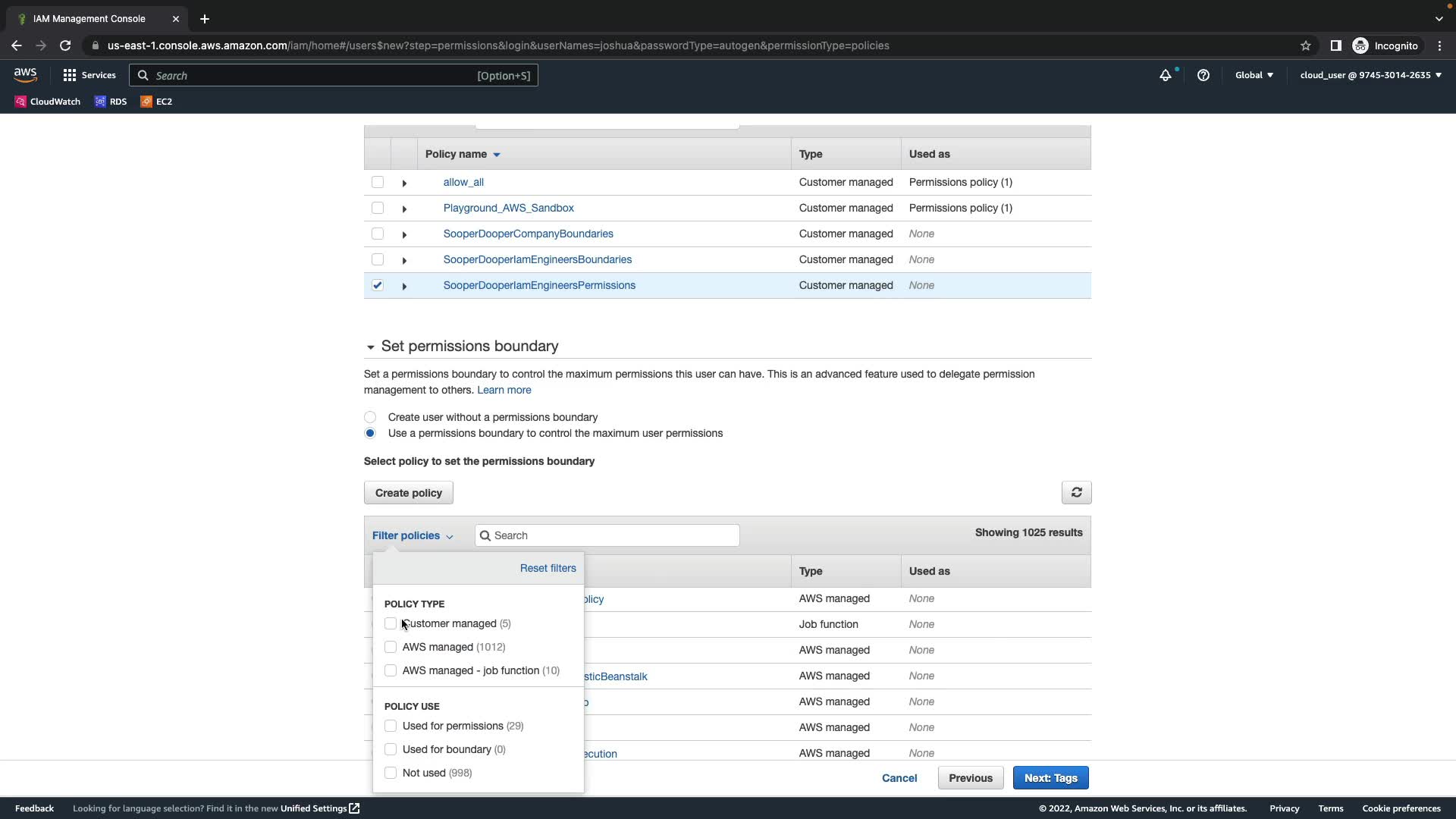Open the Filter policies dropdown
1456x819 pixels.
413,535
